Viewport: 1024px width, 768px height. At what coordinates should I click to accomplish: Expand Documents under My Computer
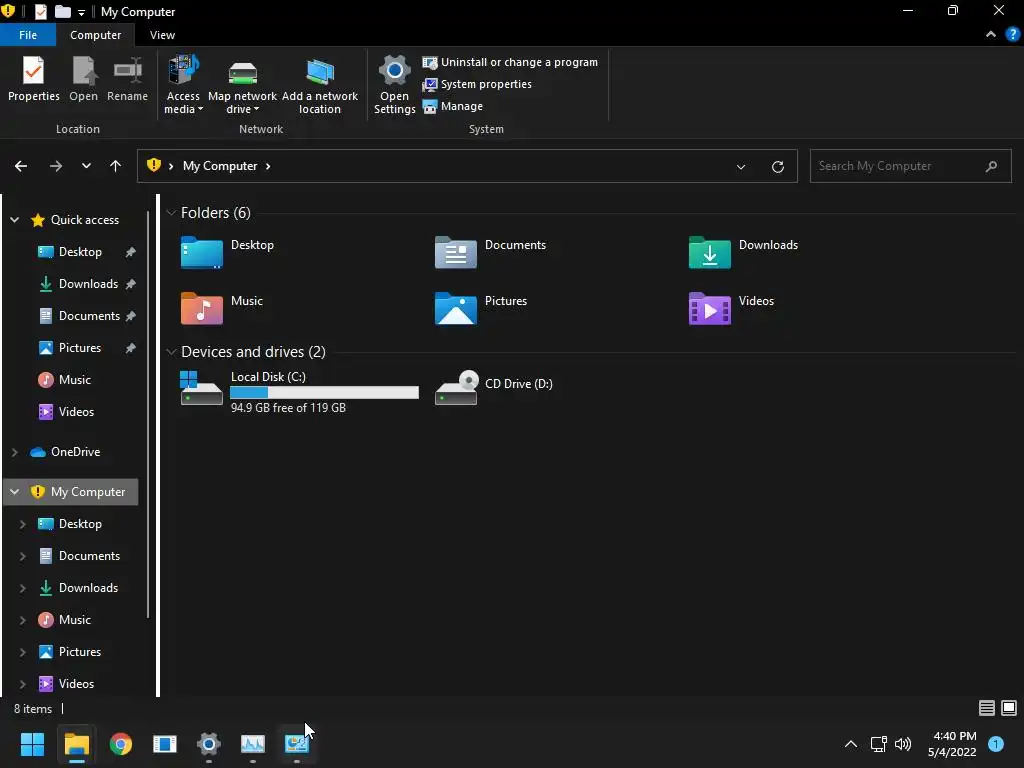coord(22,556)
